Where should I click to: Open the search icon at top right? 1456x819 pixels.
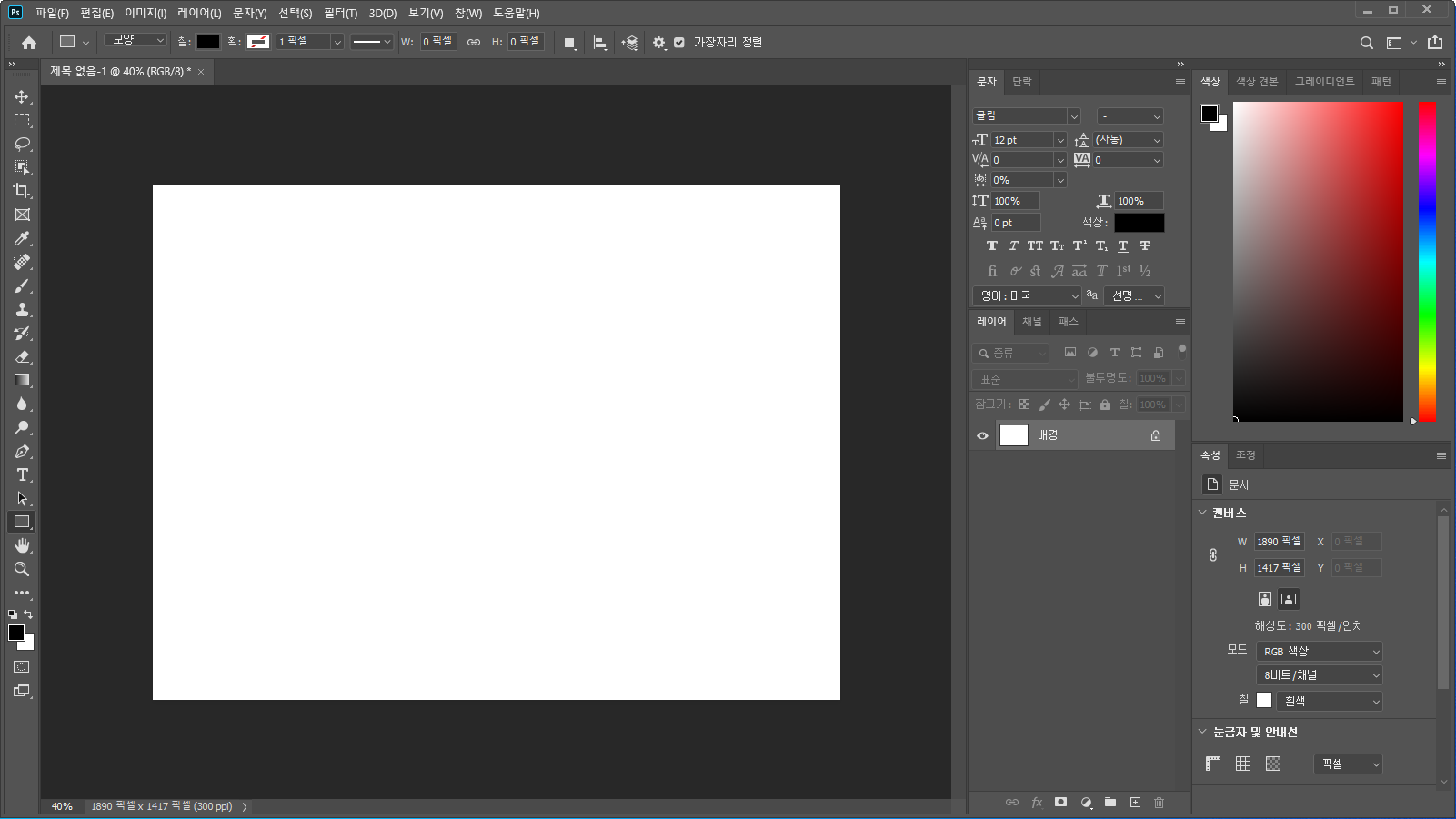pyautogui.click(x=1366, y=43)
